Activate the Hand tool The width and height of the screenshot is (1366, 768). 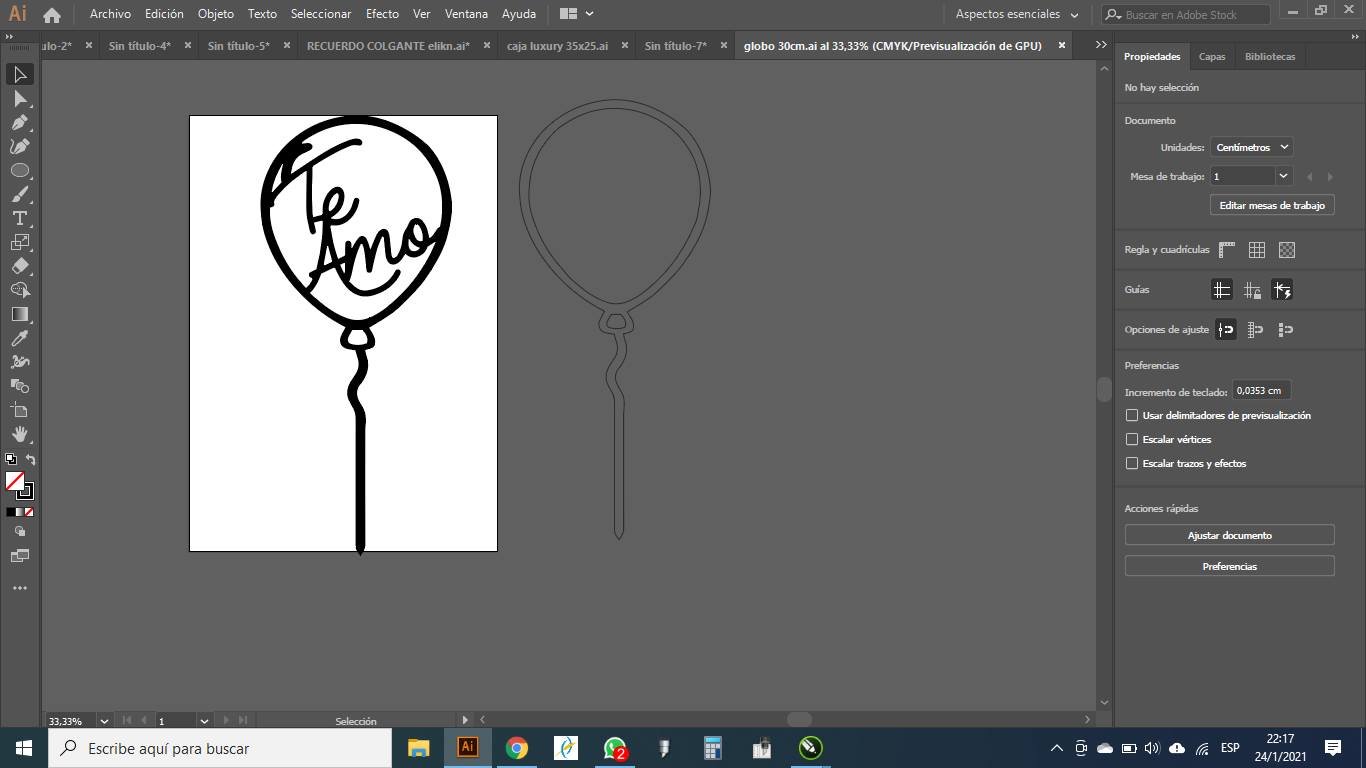point(19,434)
